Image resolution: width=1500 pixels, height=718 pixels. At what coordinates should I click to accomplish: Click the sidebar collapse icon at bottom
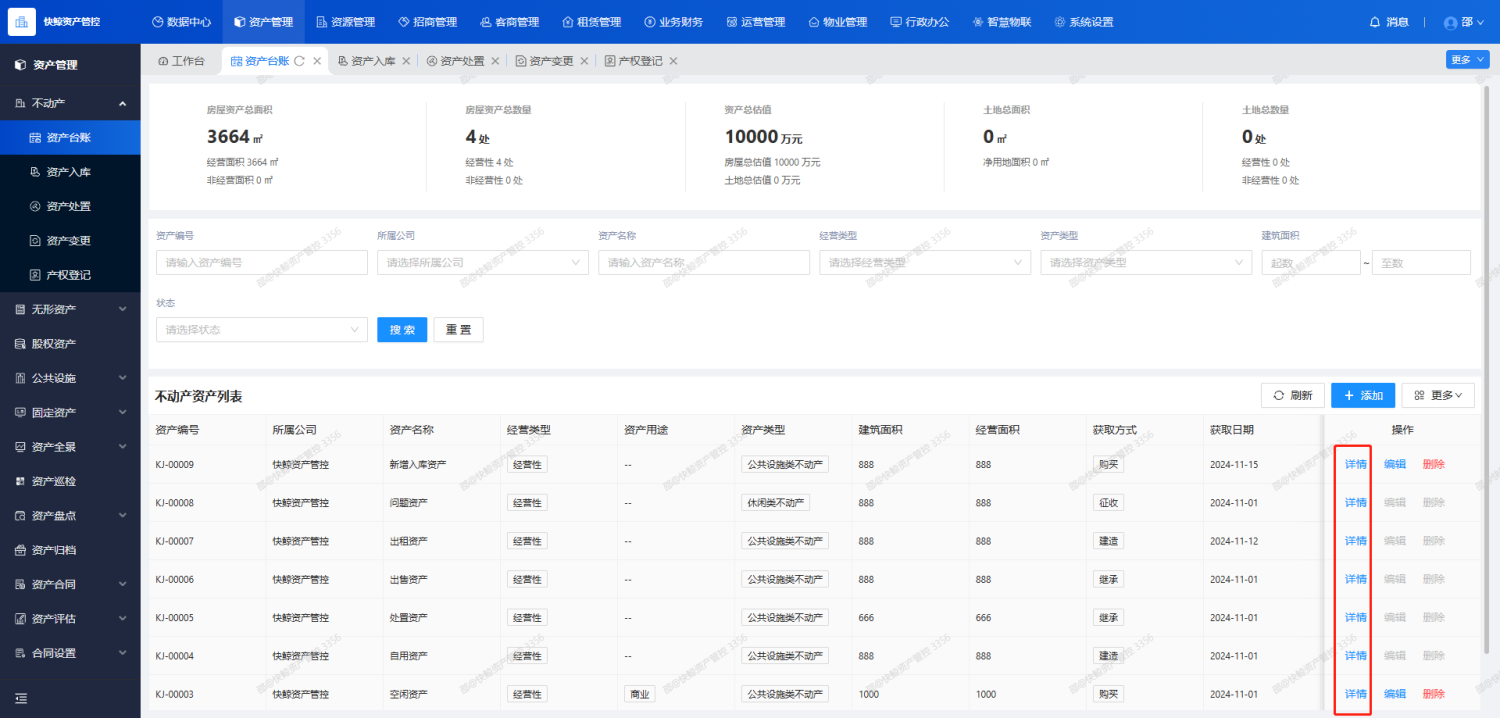coord(22,697)
